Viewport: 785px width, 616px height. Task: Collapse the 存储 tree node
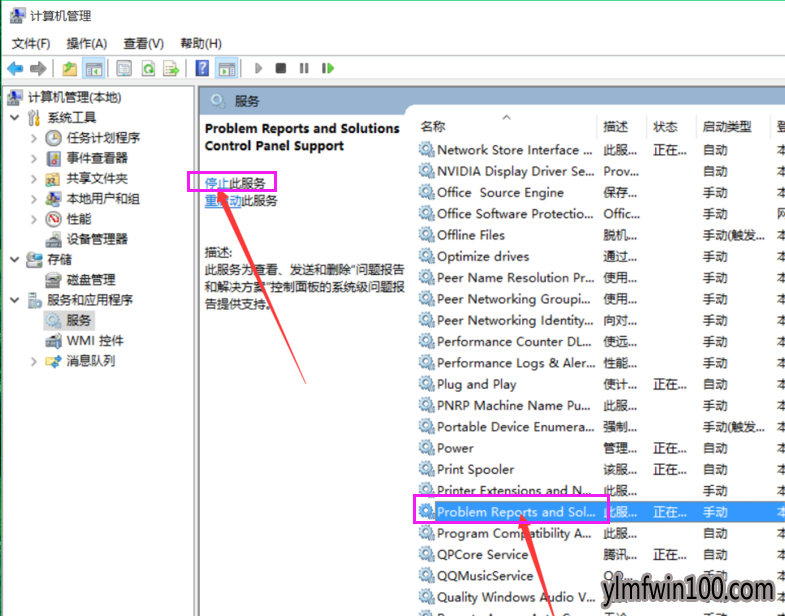click(15, 259)
